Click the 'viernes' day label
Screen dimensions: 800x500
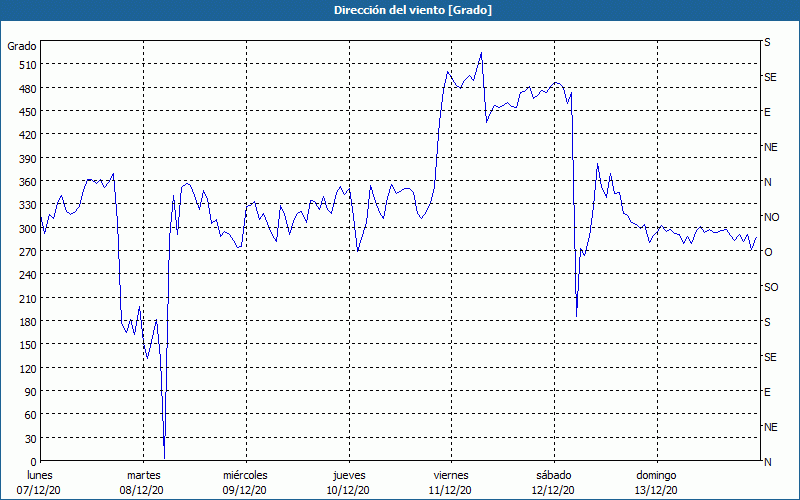[451, 475]
